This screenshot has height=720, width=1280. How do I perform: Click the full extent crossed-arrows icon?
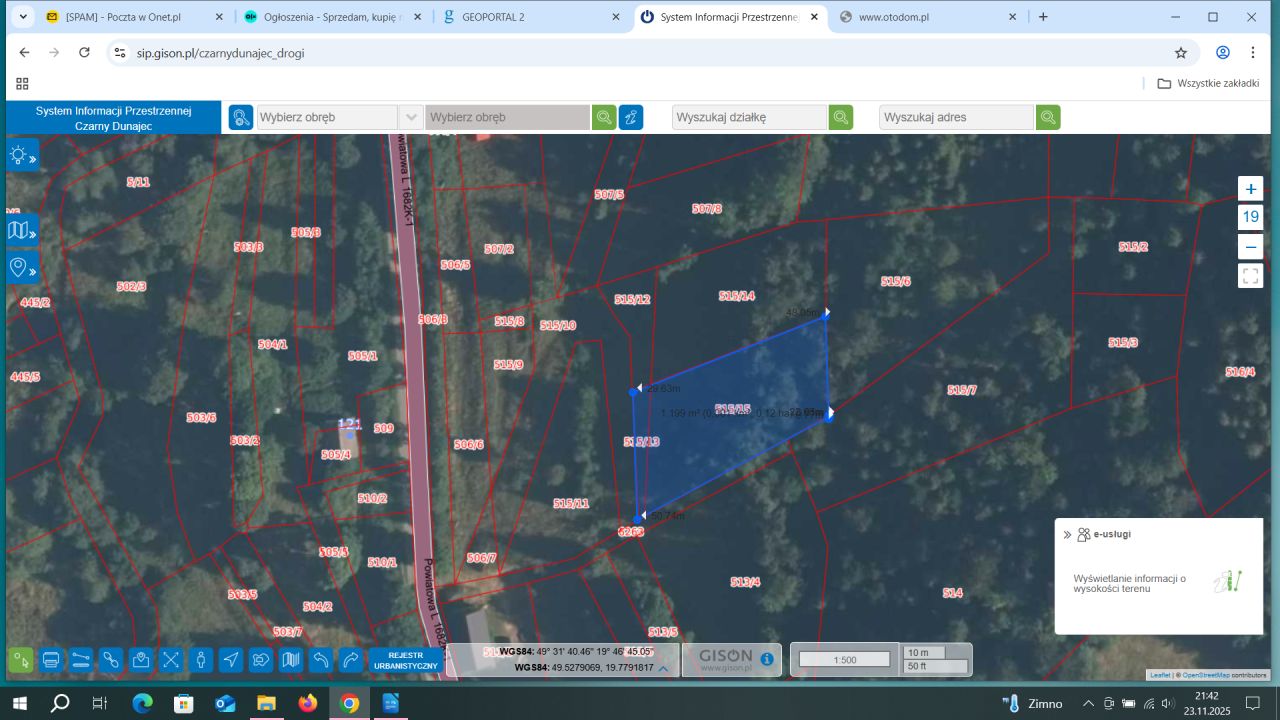point(171,660)
